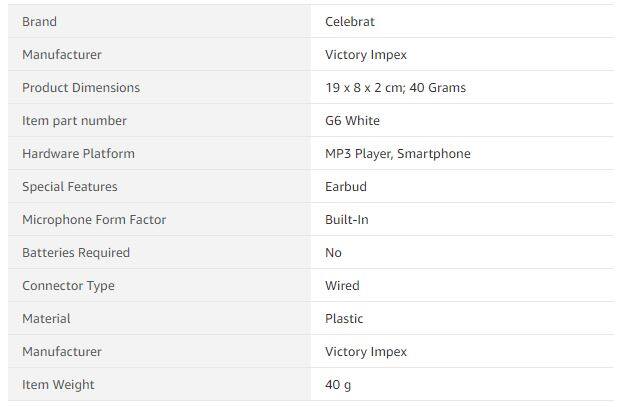This screenshot has width=624, height=407.
Task: Select the No value for batteries
Action: pos(333,252)
